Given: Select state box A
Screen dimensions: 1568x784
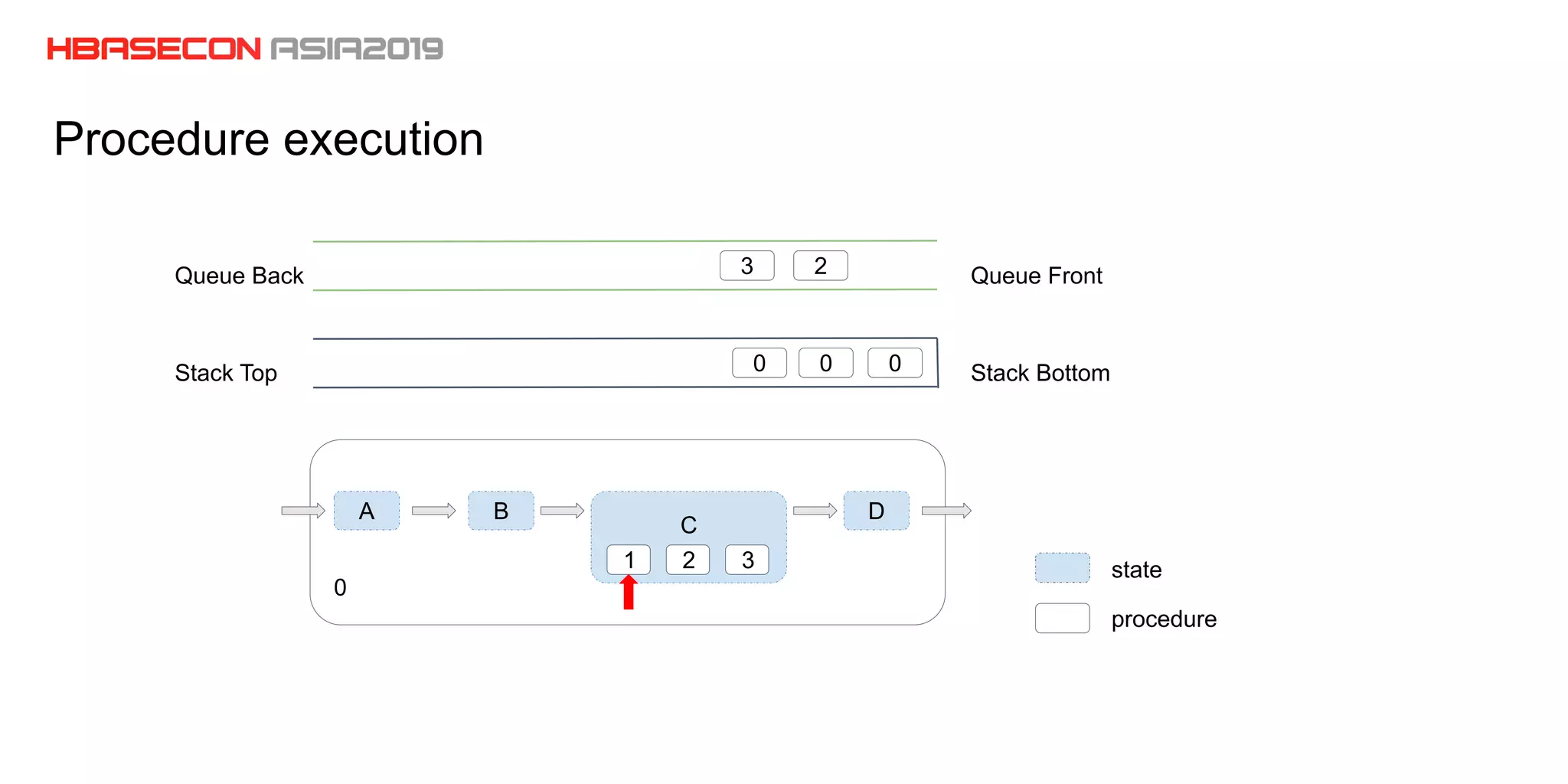Looking at the screenshot, I should tap(367, 511).
